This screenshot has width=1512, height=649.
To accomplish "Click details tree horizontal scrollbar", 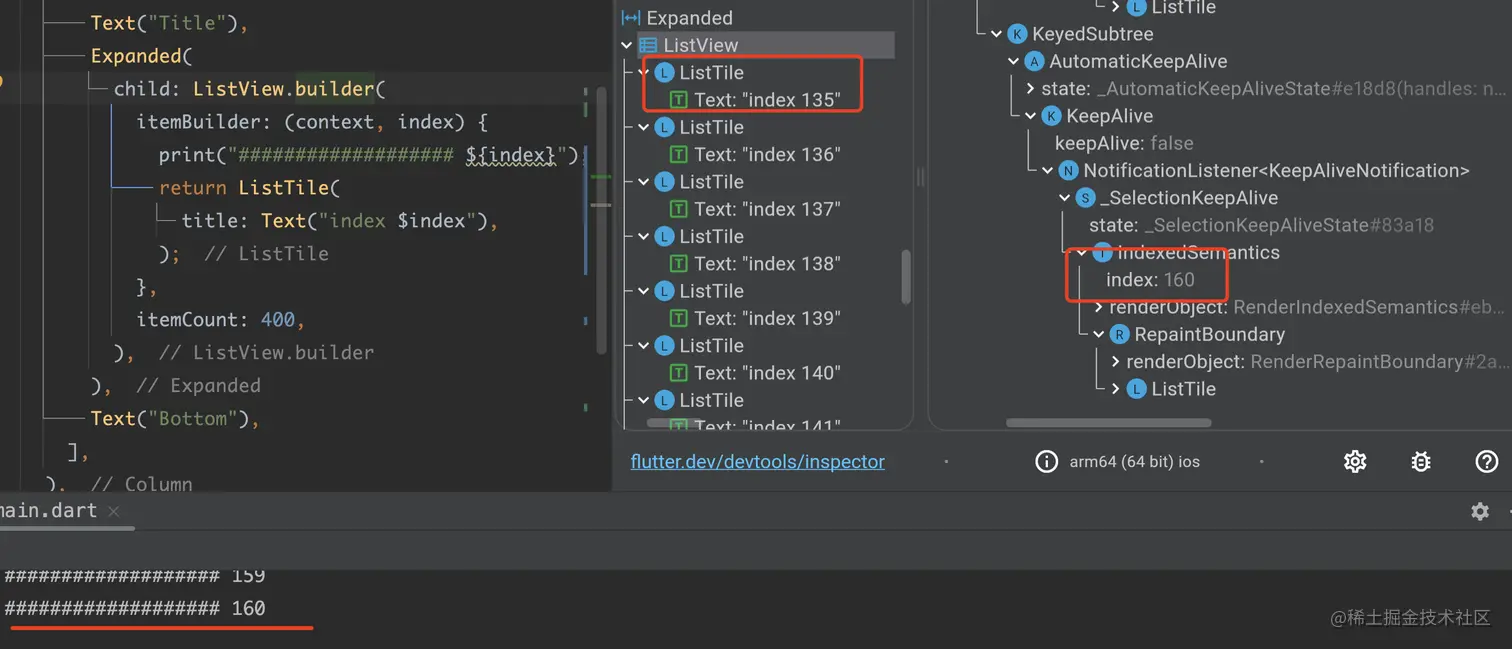I will click(1109, 423).
